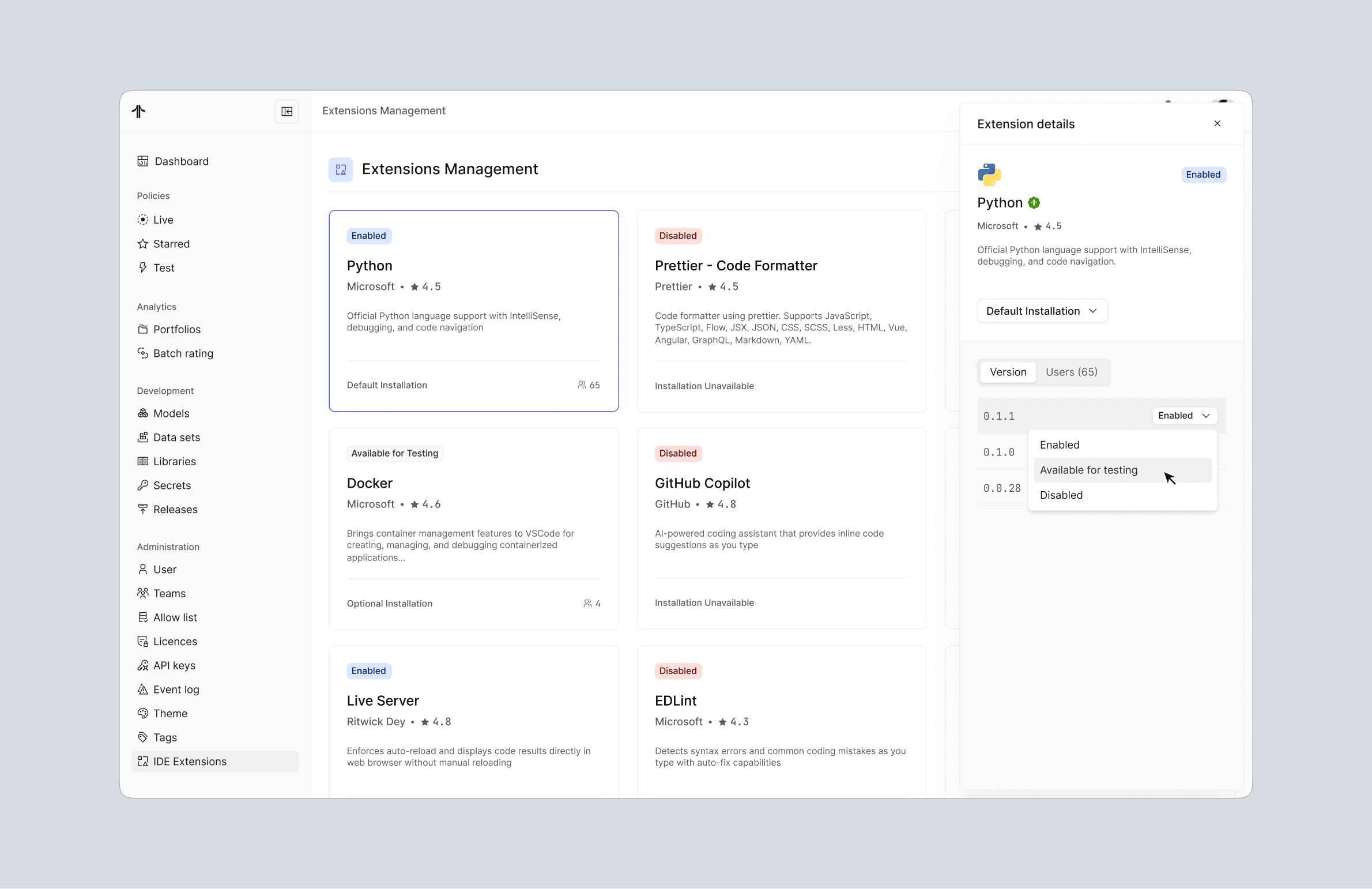Image resolution: width=1372 pixels, height=889 pixels.
Task: Open the Starred policies page
Action: coord(171,244)
